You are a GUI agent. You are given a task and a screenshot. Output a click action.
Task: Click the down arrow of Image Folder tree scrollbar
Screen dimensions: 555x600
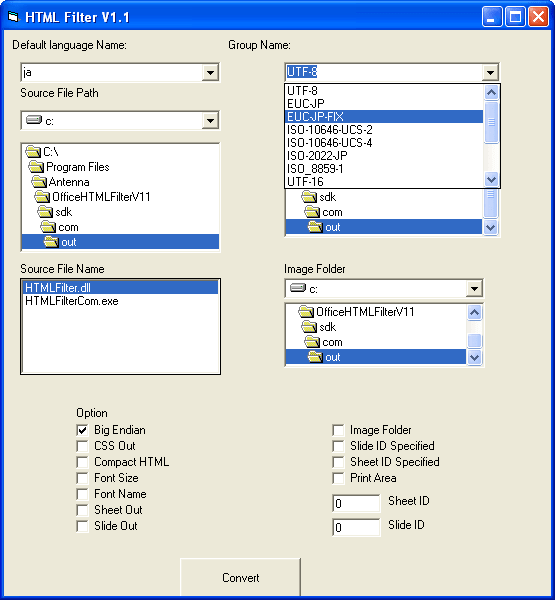tap(474, 357)
